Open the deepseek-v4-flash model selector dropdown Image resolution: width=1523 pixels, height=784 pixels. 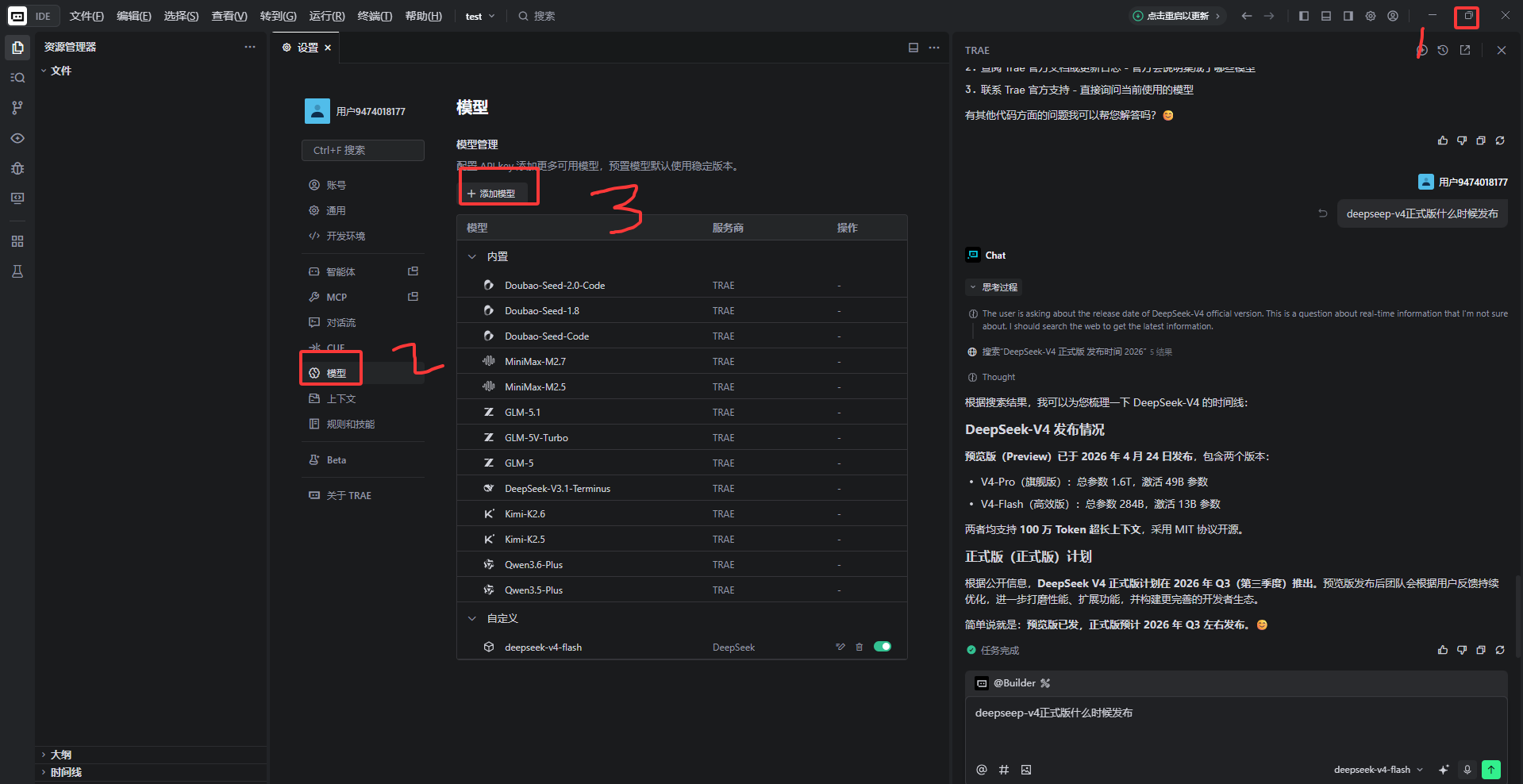(x=1379, y=770)
